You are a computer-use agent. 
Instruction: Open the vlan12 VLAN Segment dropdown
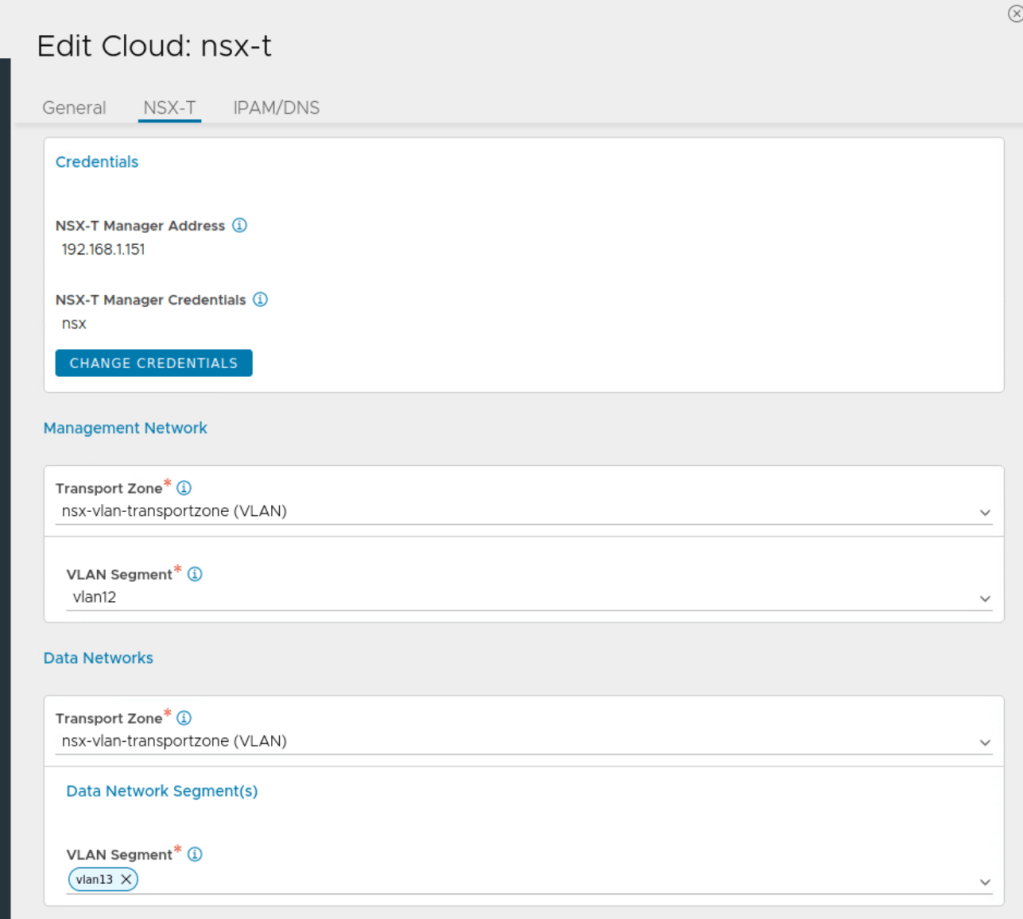click(x=985, y=598)
